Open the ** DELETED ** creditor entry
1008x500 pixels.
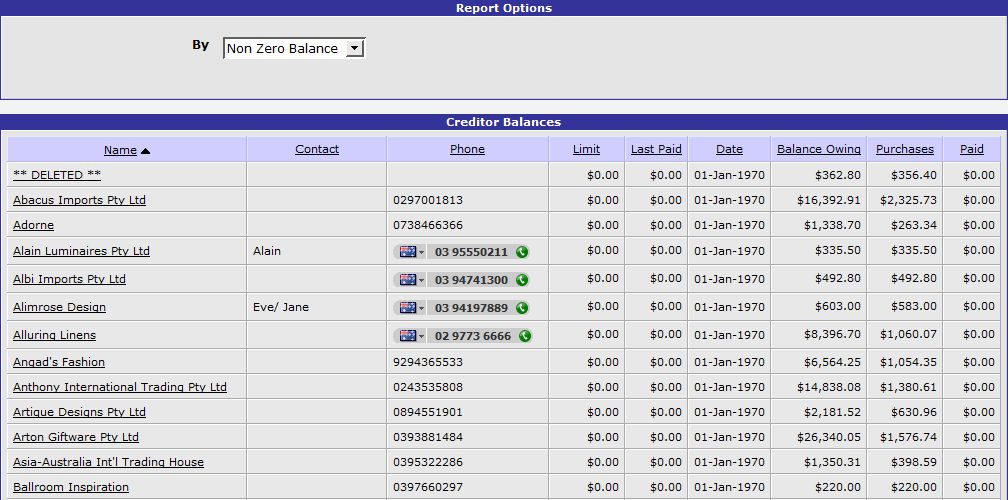pos(57,175)
